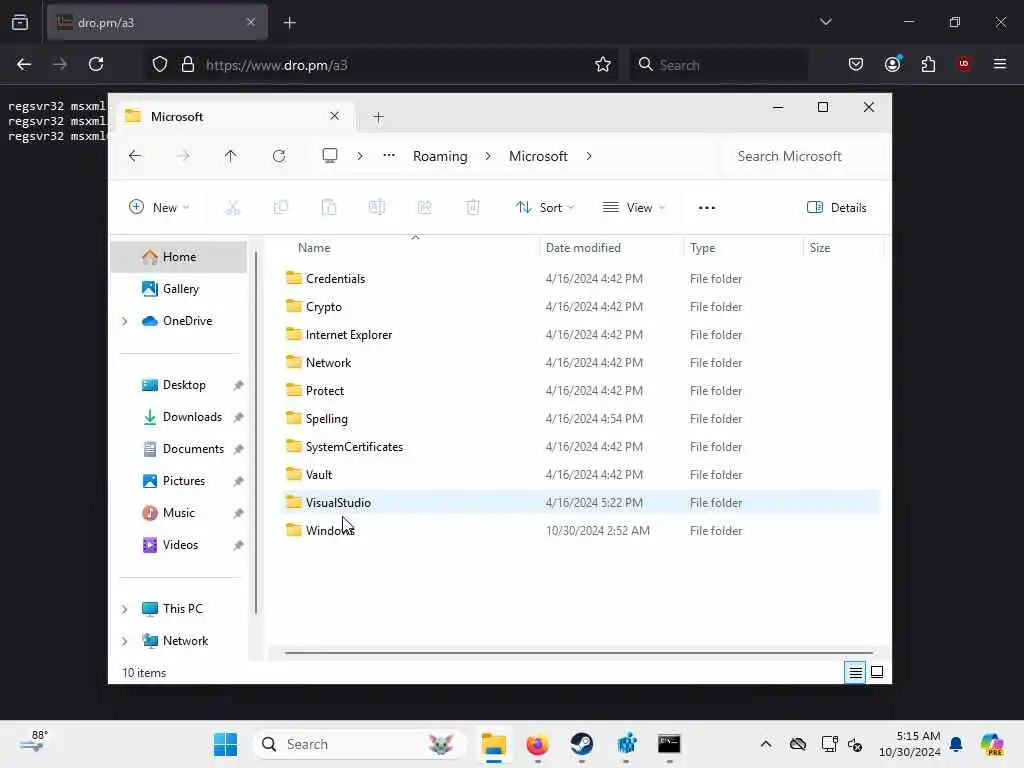
Task: Show hidden system tray icons
Action: point(766,744)
